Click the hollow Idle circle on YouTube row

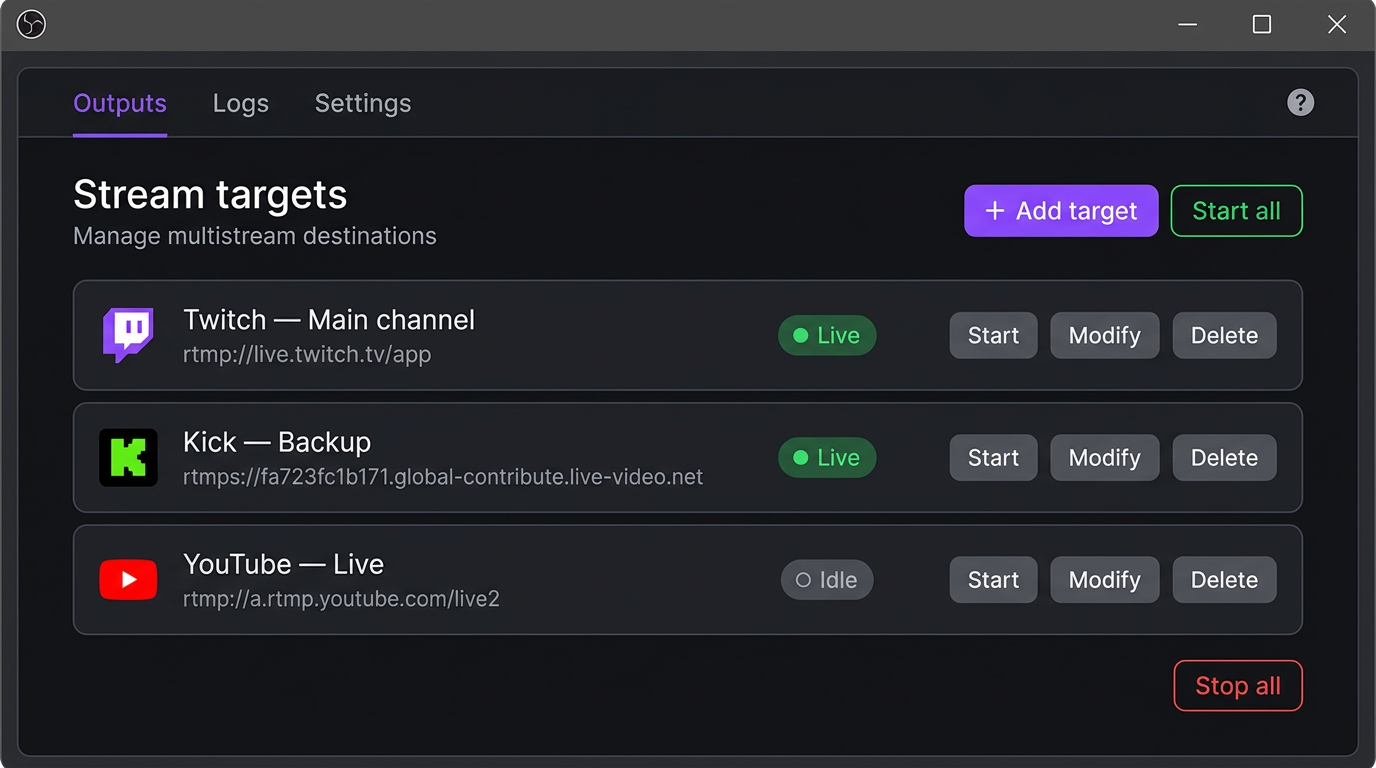(804, 579)
